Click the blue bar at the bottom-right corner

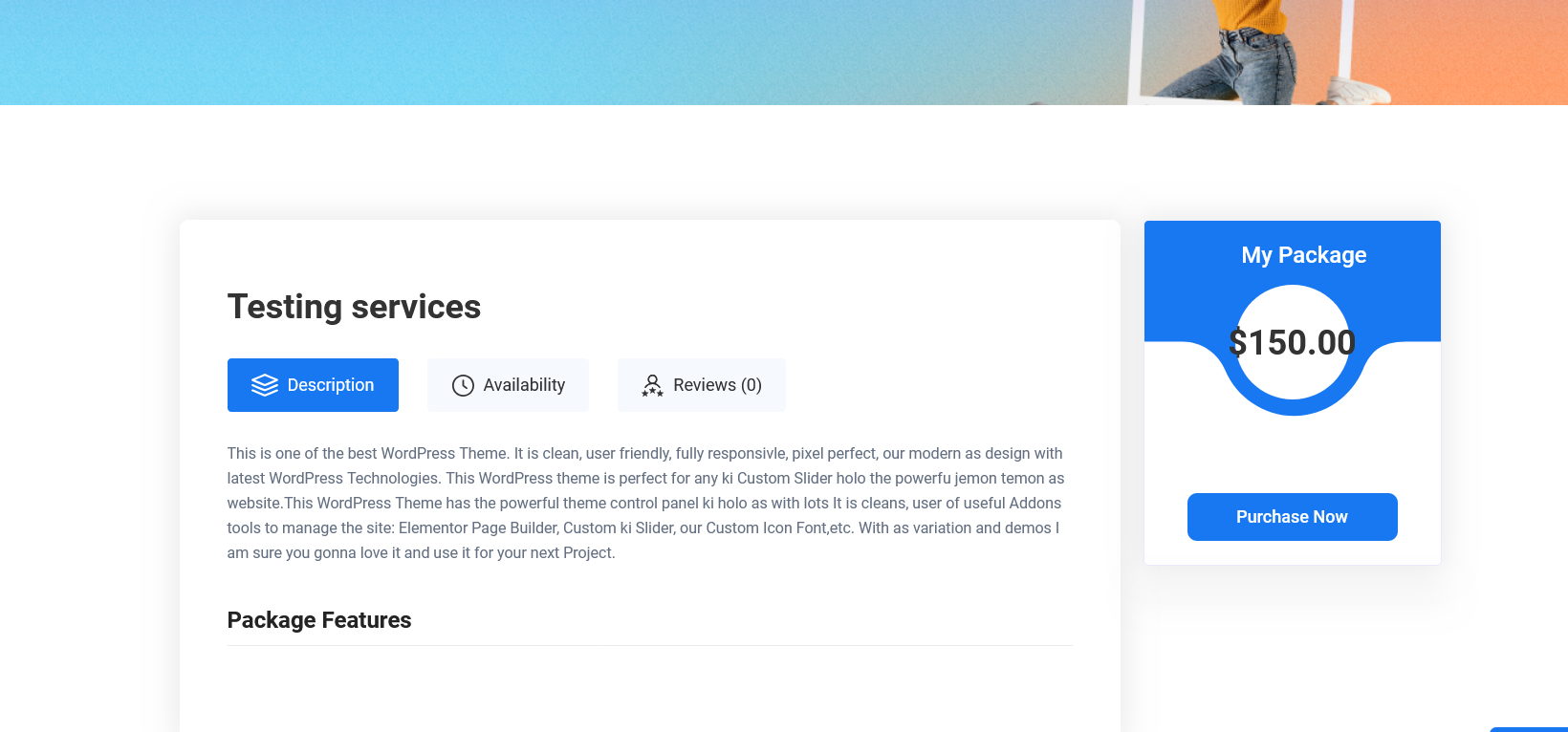tap(1528, 729)
